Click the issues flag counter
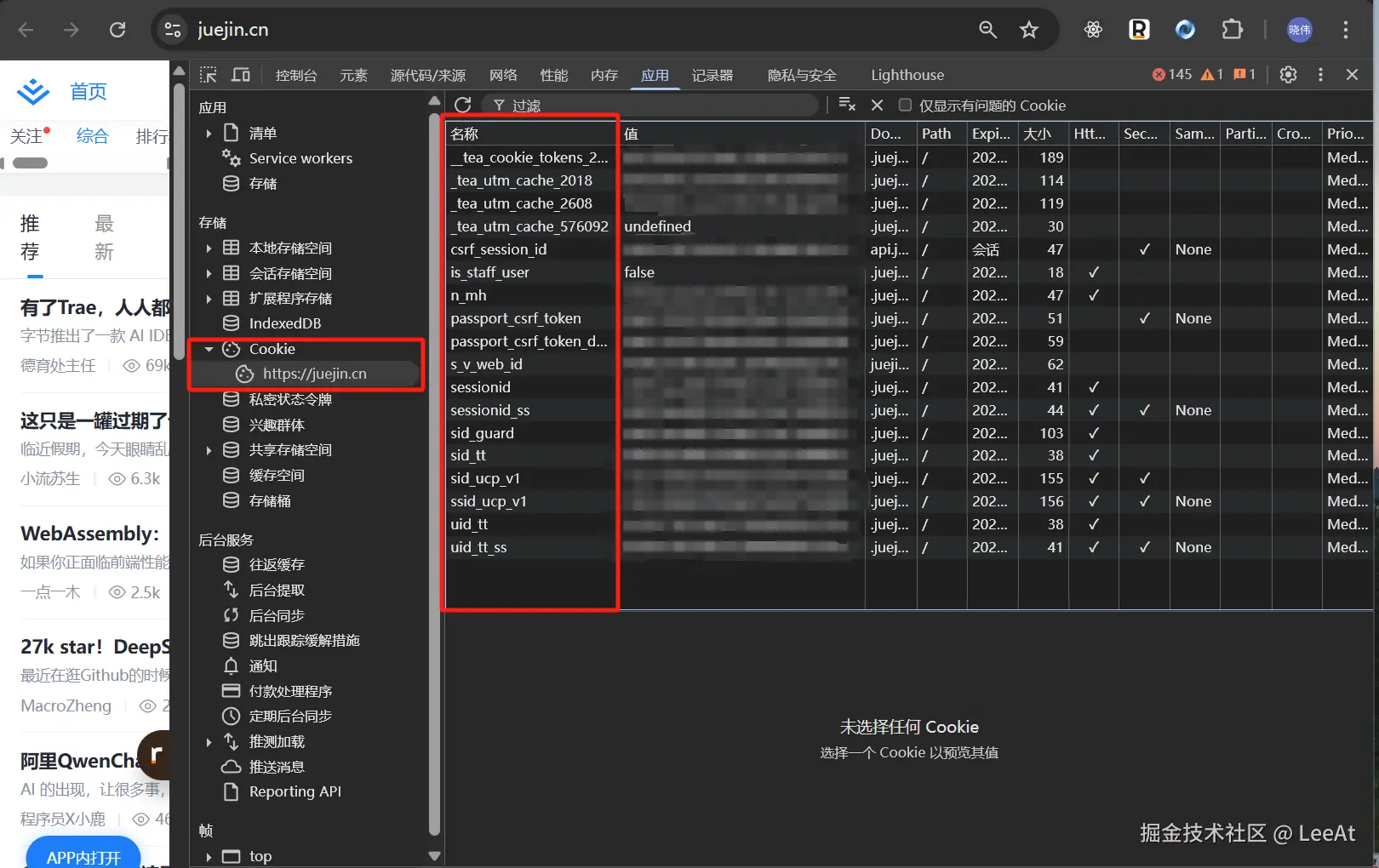 (x=1245, y=75)
